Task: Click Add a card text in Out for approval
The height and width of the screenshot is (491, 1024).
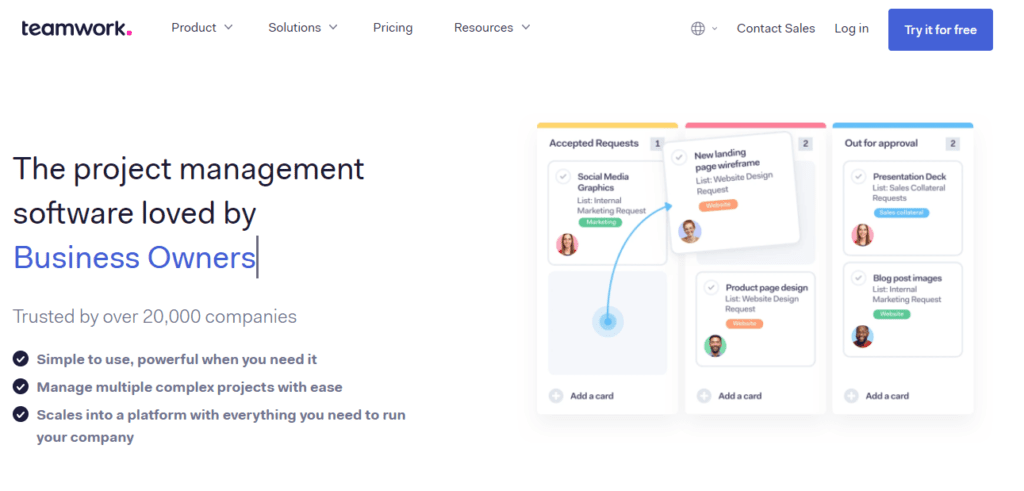Action: click(887, 396)
